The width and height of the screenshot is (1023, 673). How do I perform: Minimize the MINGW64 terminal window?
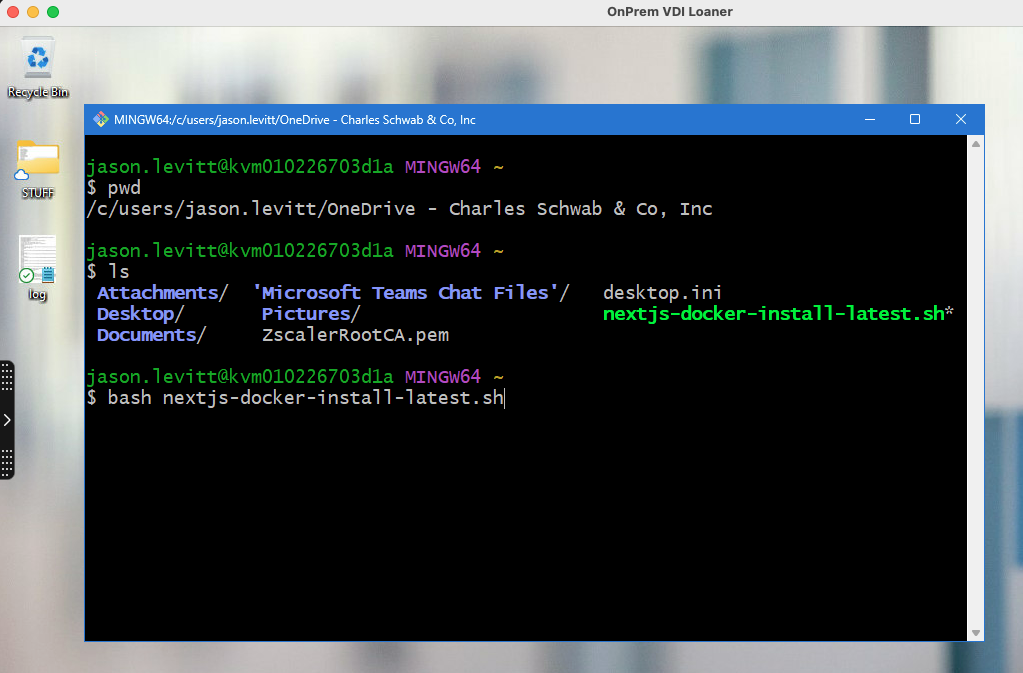coord(869,118)
